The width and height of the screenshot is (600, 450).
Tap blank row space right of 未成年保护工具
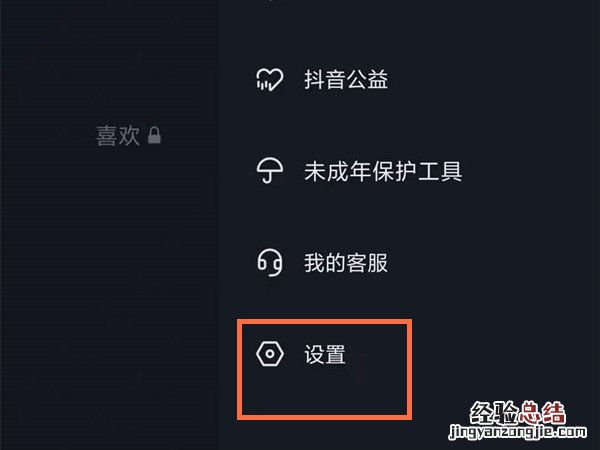pos(530,171)
